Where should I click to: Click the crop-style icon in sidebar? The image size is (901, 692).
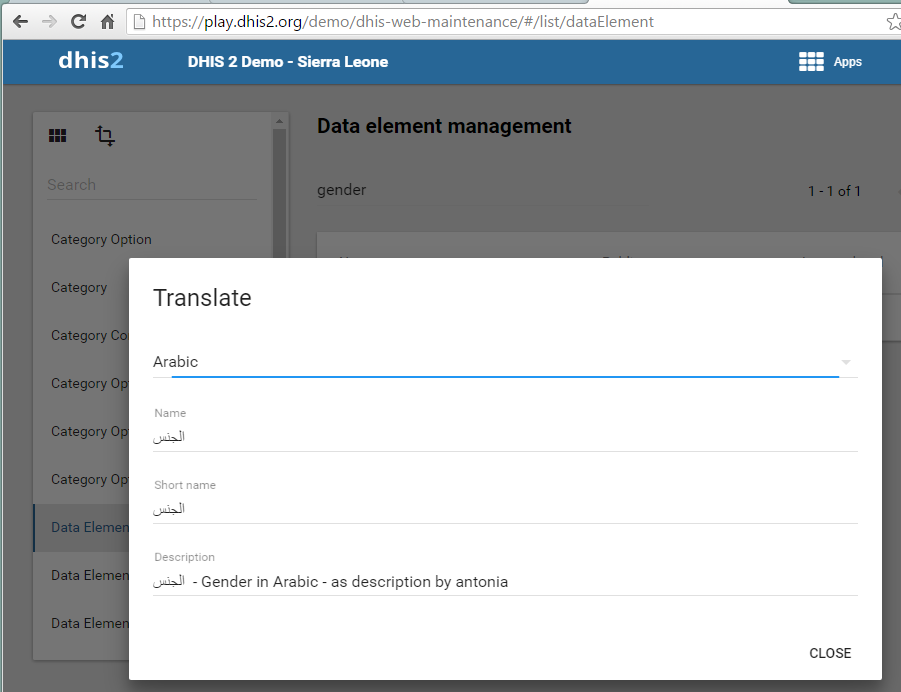105,136
